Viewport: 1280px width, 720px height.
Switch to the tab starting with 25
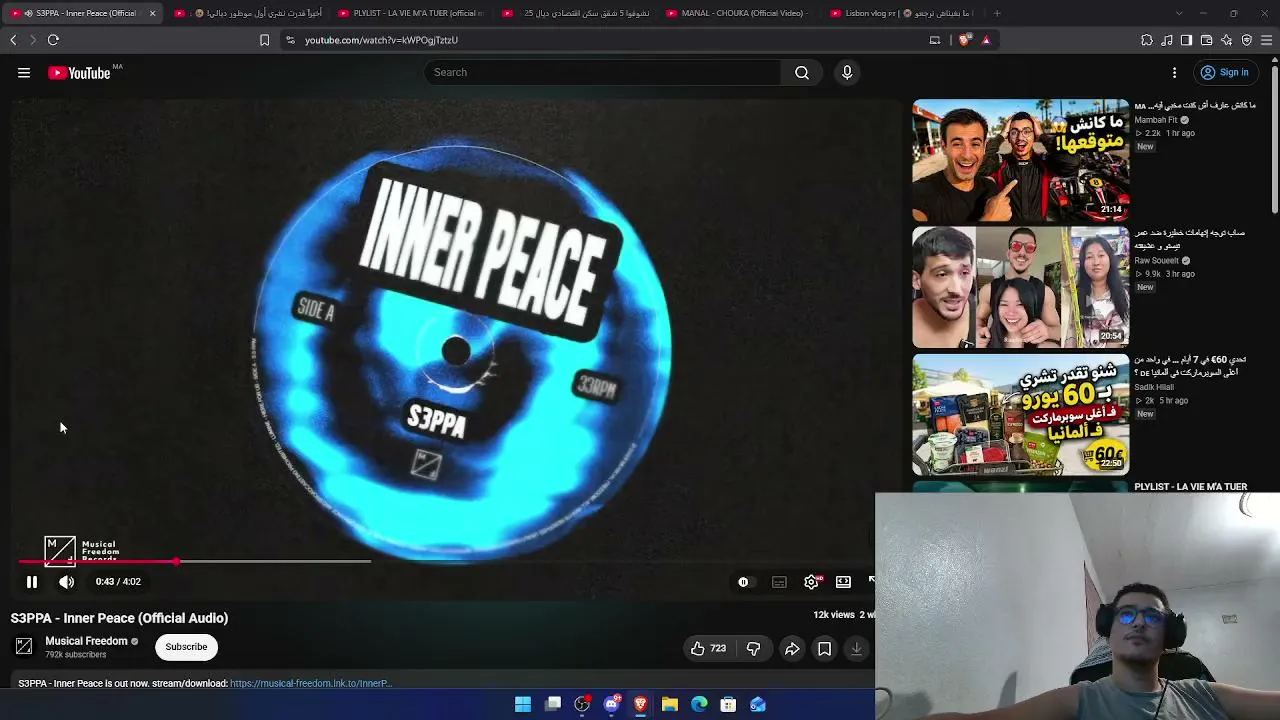[574, 13]
